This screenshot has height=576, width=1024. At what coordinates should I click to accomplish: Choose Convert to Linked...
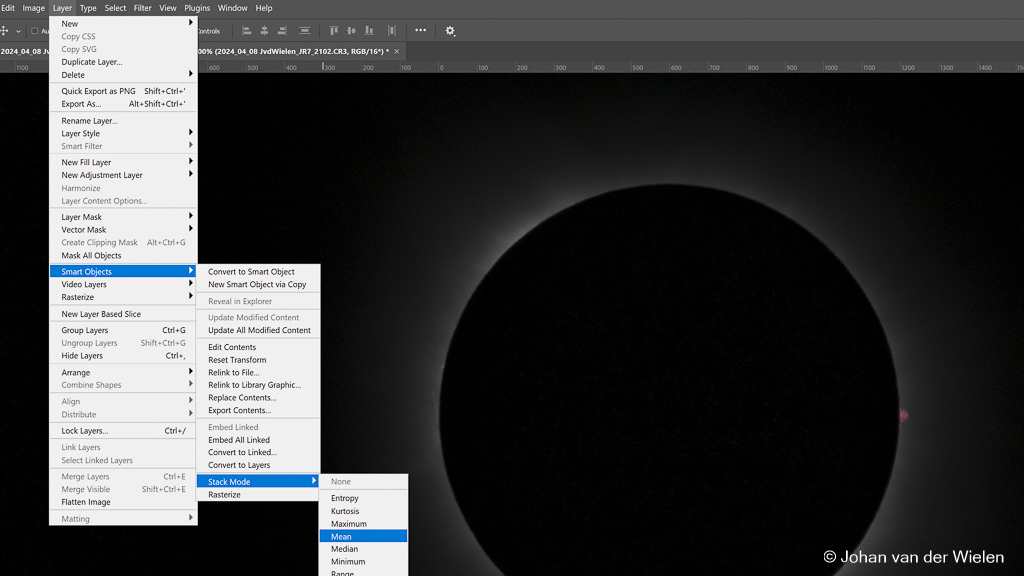coord(259,453)
